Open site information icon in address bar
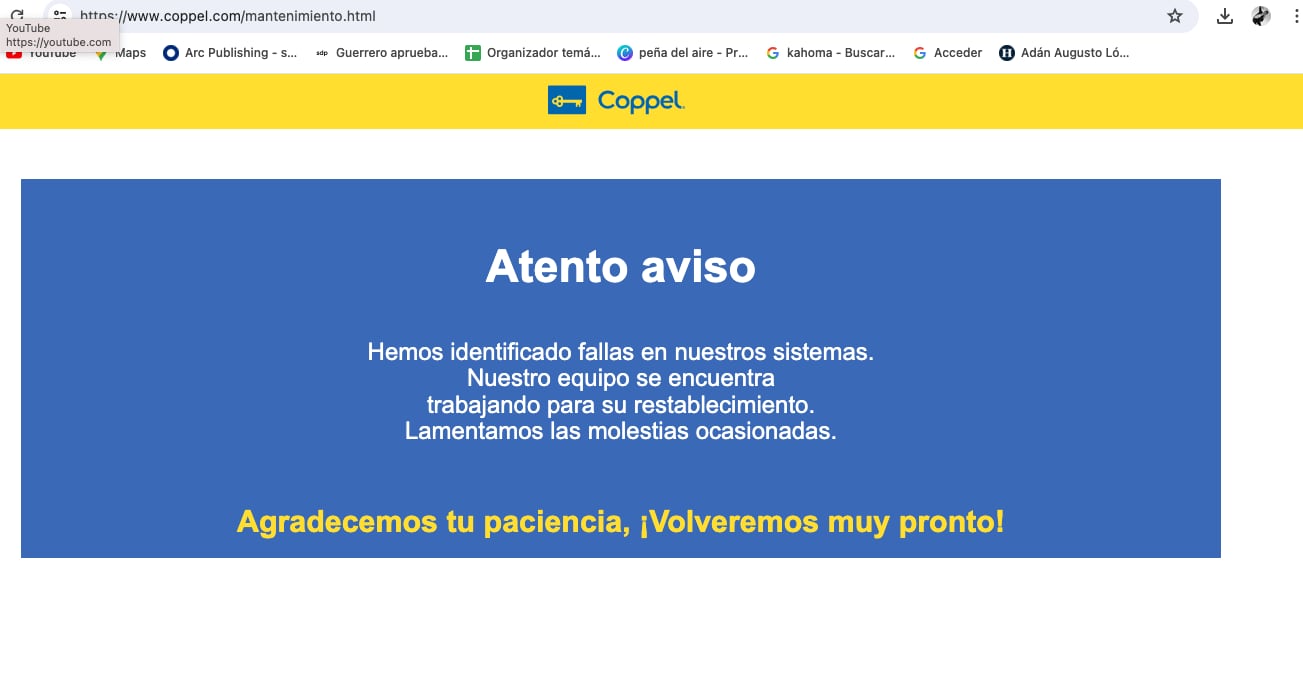The width and height of the screenshot is (1303, 688). 61,15
